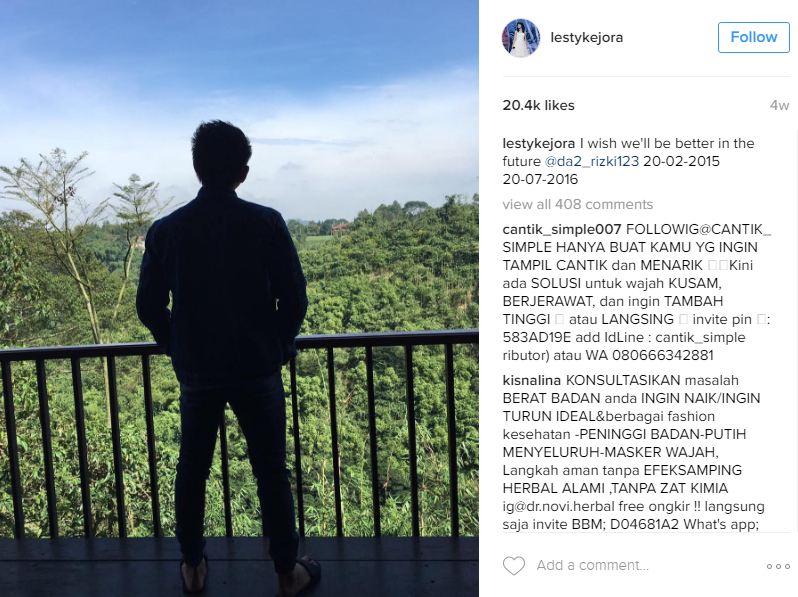Select the silhouette man balcony photo
Screen dimensions: 798x597
pyautogui.click(x=239, y=298)
